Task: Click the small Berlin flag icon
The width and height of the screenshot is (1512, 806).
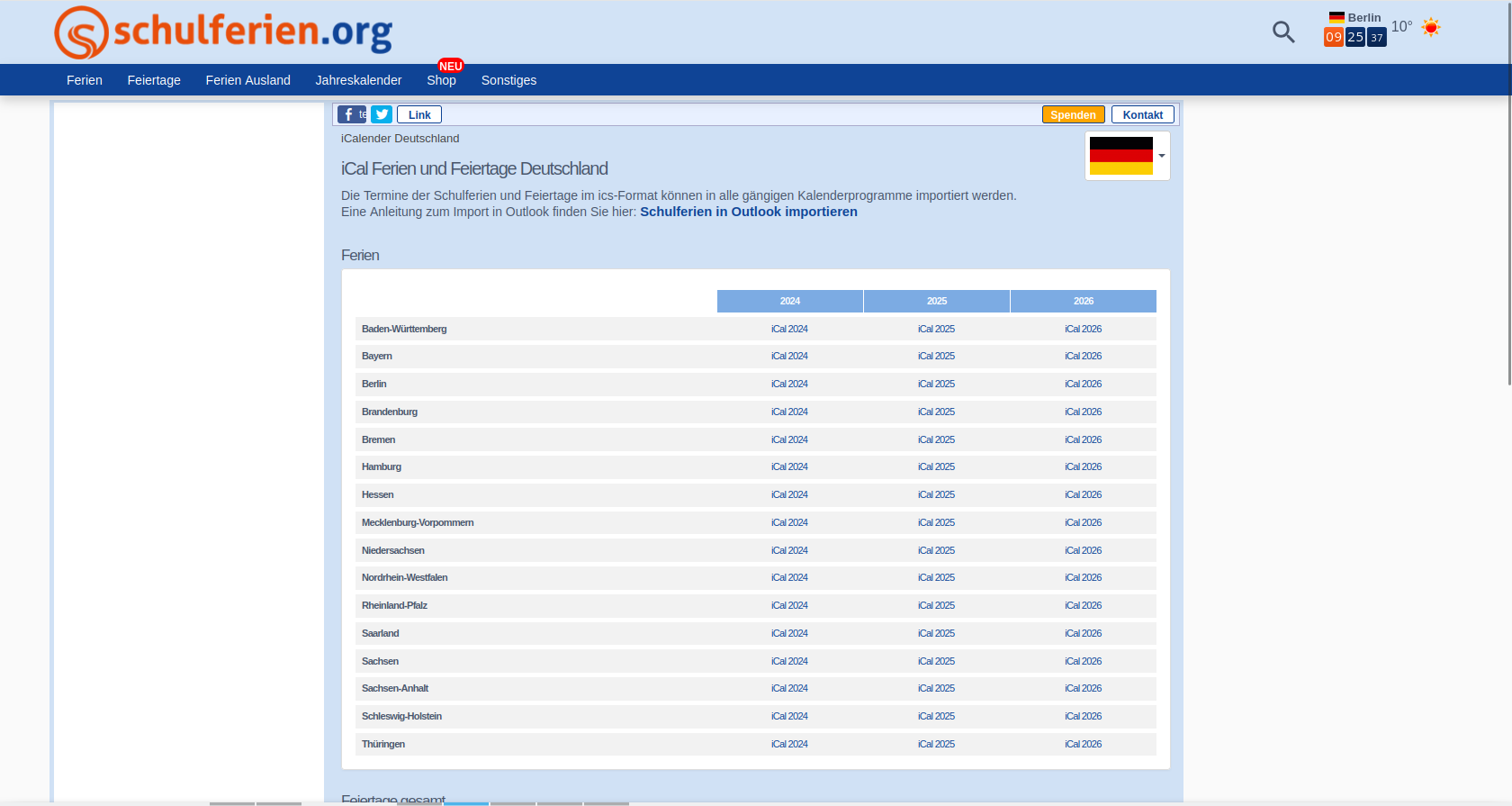Action: pos(1336,17)
